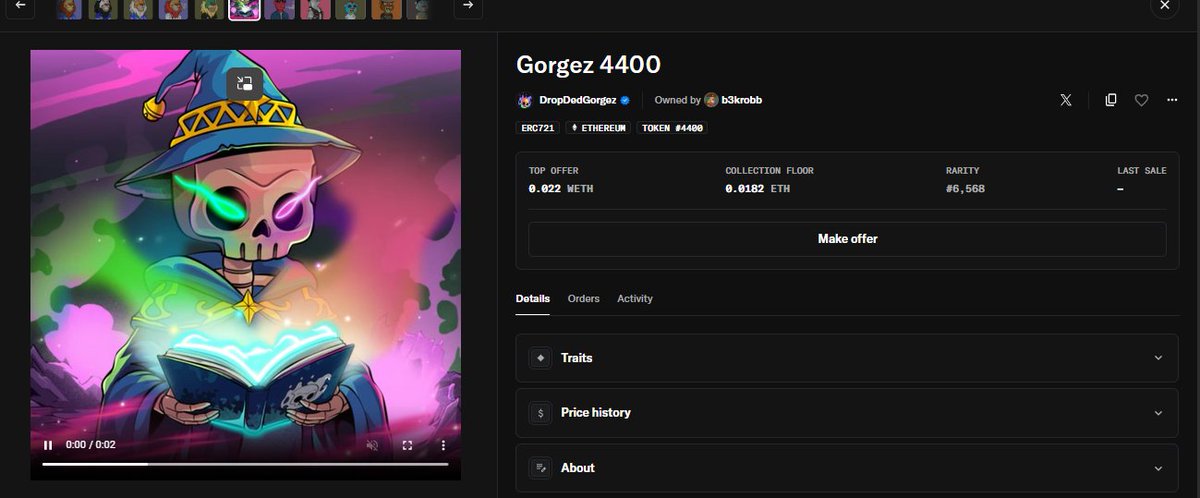
Task: Expand the About section chevron
Action: 1158,468
